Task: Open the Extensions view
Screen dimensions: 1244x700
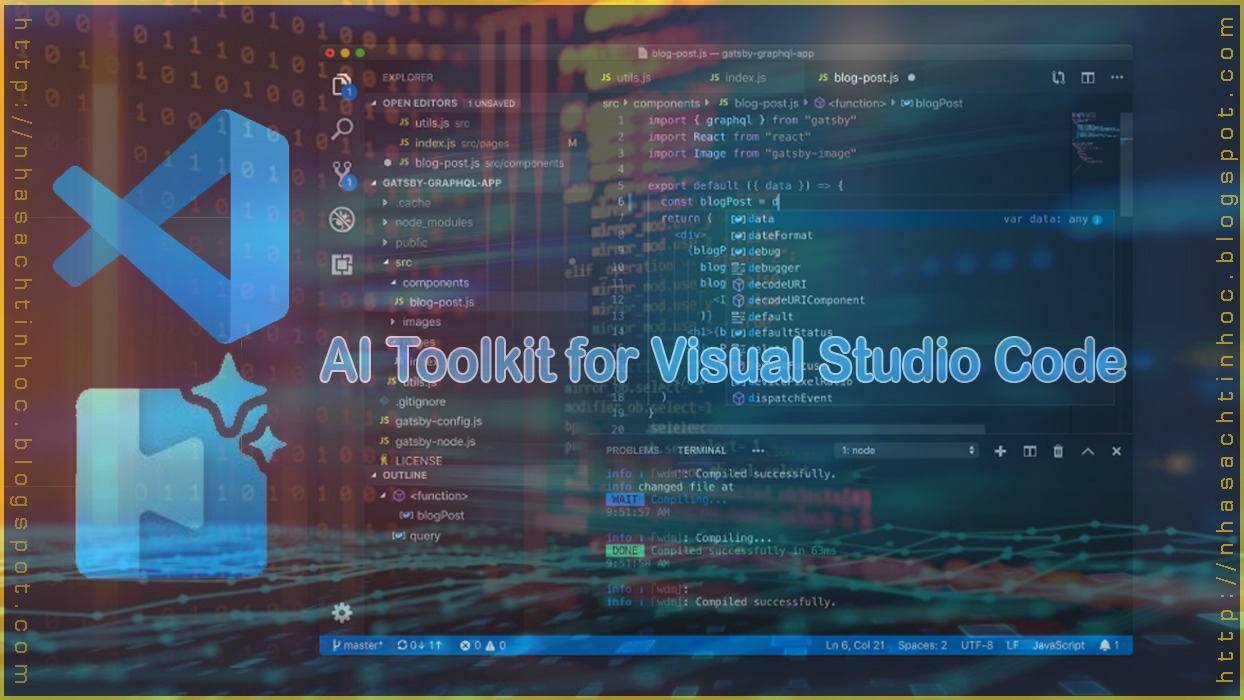Action: pyautogui.click(x=342, y=264)
